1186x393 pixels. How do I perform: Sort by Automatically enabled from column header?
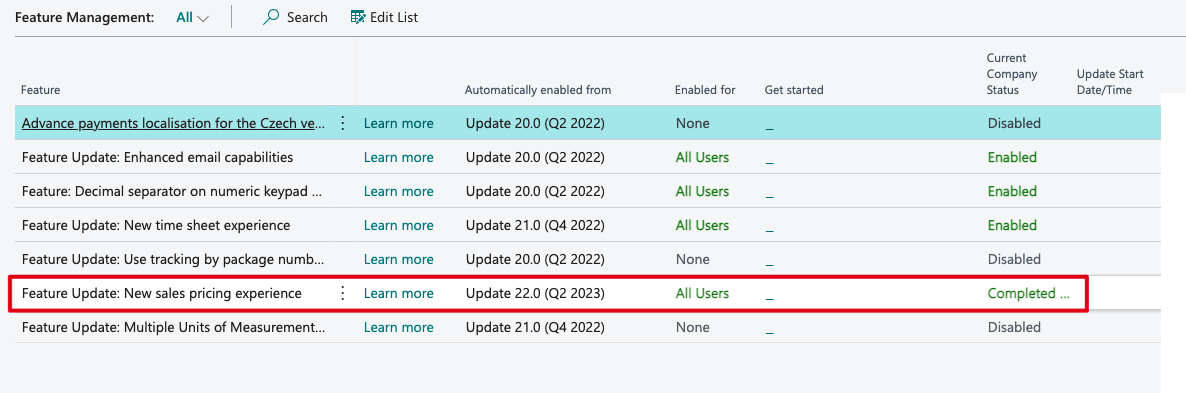(538, 90)
